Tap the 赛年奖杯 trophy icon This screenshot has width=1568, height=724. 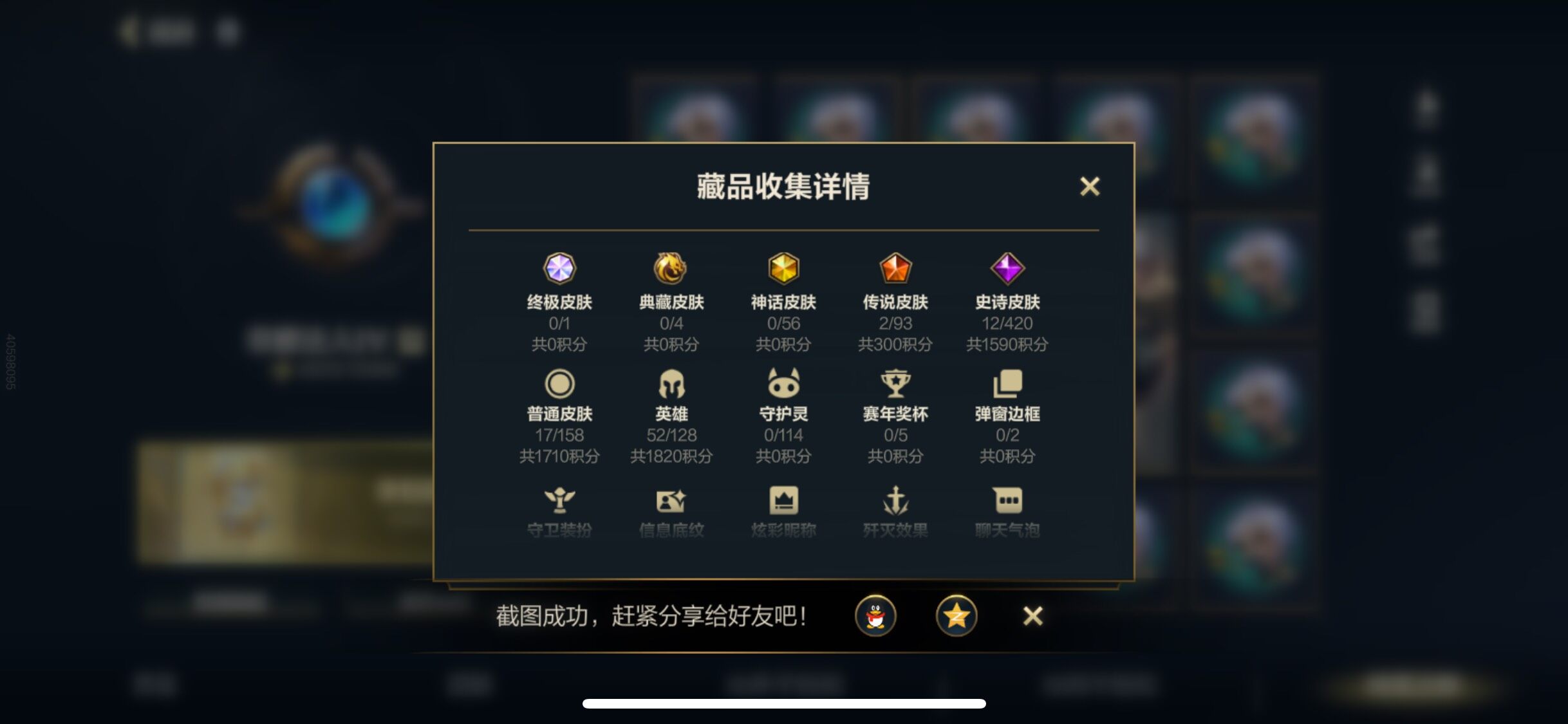pos(895,384)
